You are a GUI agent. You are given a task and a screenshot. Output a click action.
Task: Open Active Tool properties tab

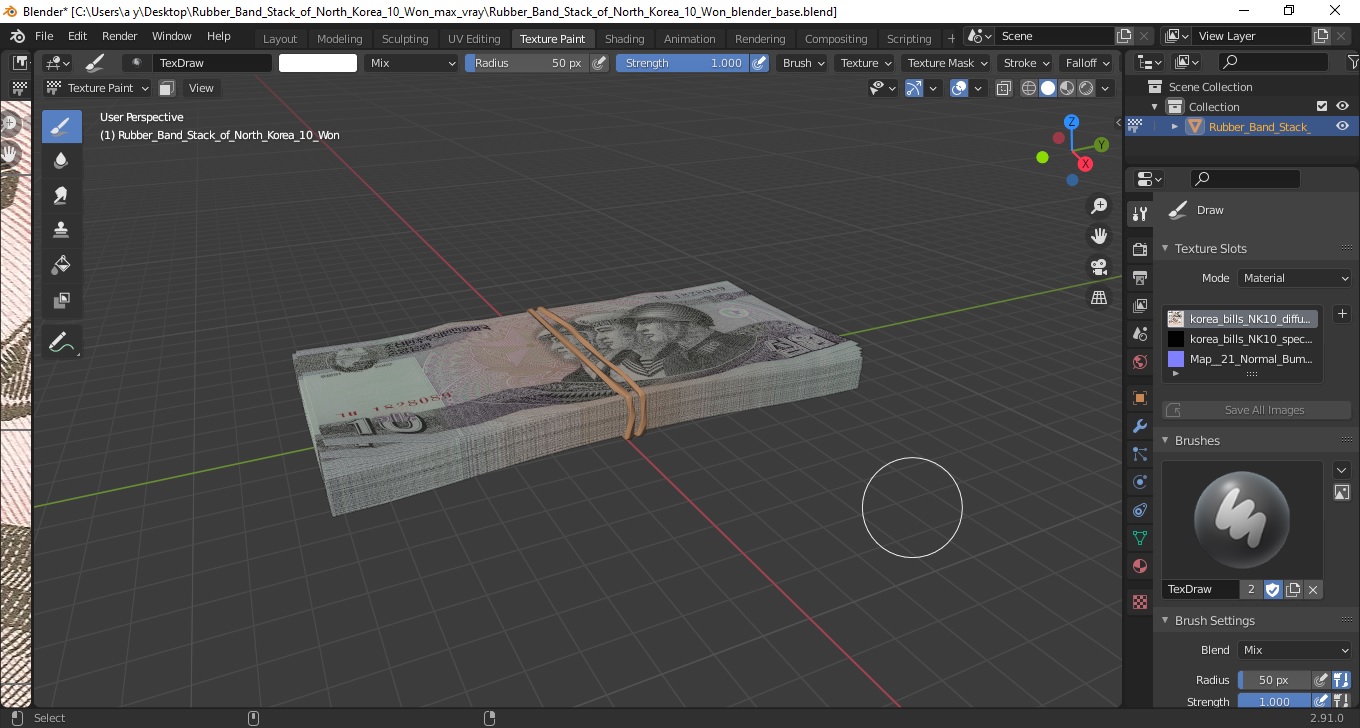(x=1139, y=213)
